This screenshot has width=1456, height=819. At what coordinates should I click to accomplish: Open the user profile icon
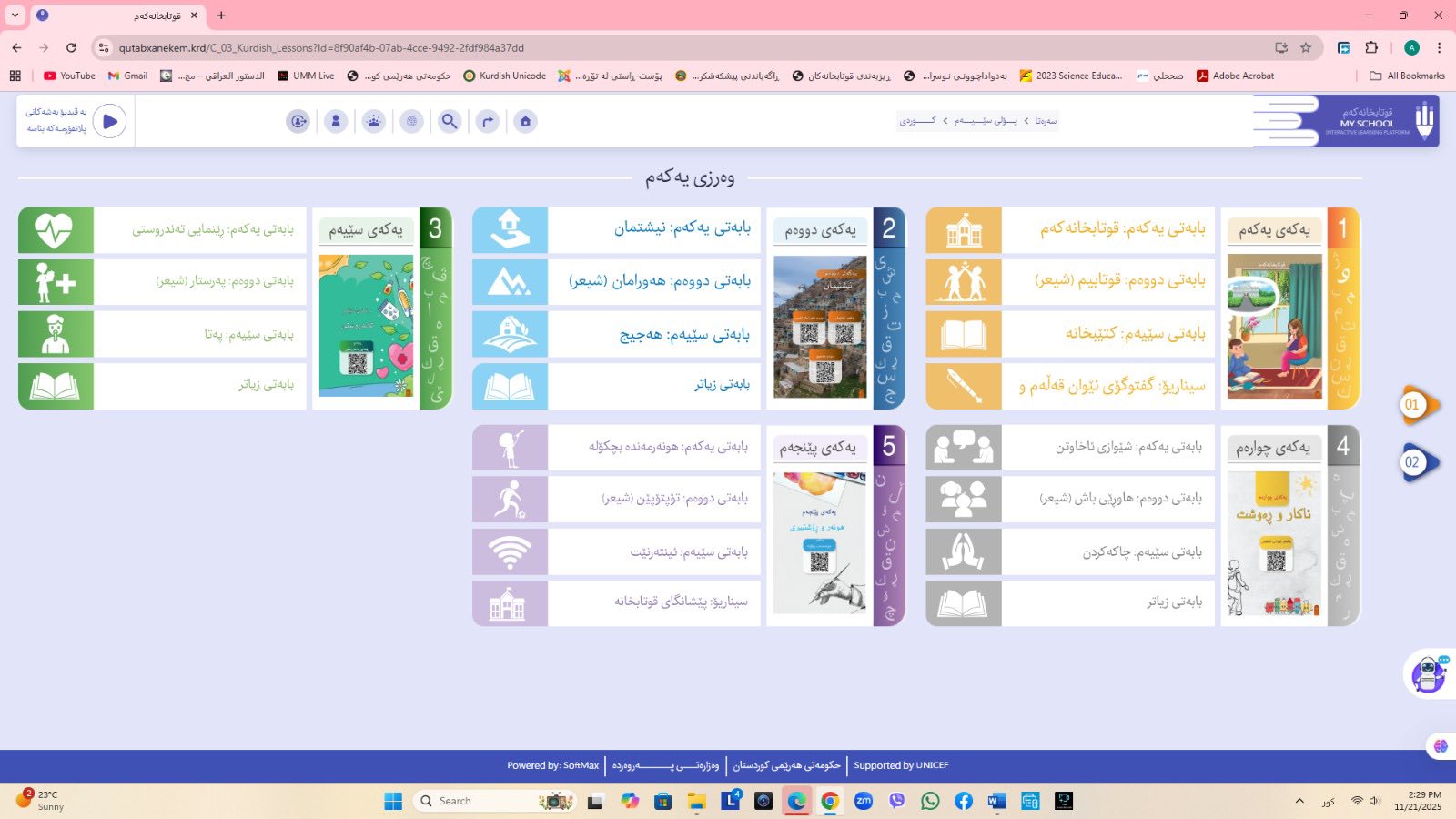pyautogui.click(x=336, y=121)
